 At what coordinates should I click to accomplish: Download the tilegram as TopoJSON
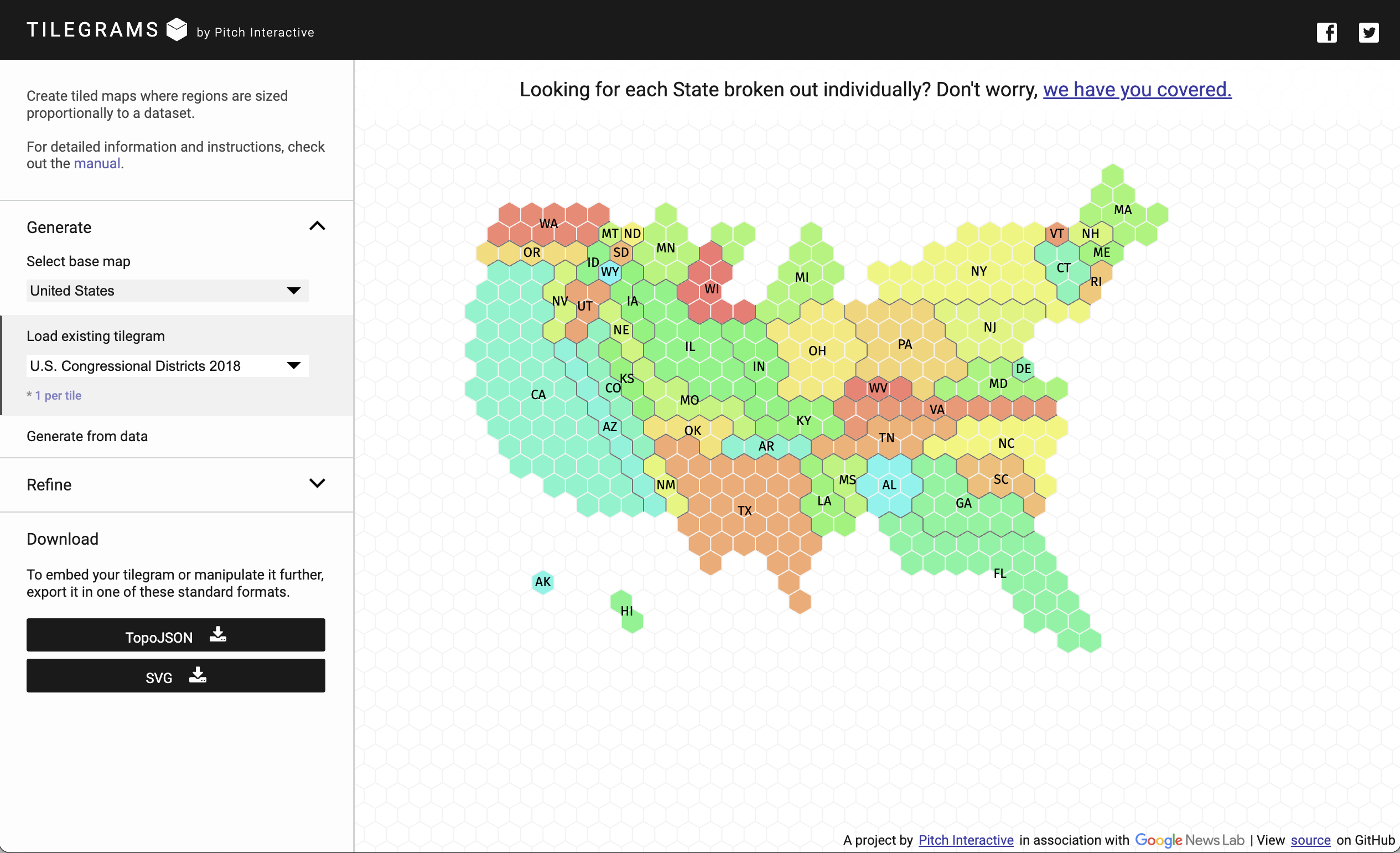click(175, 635)
